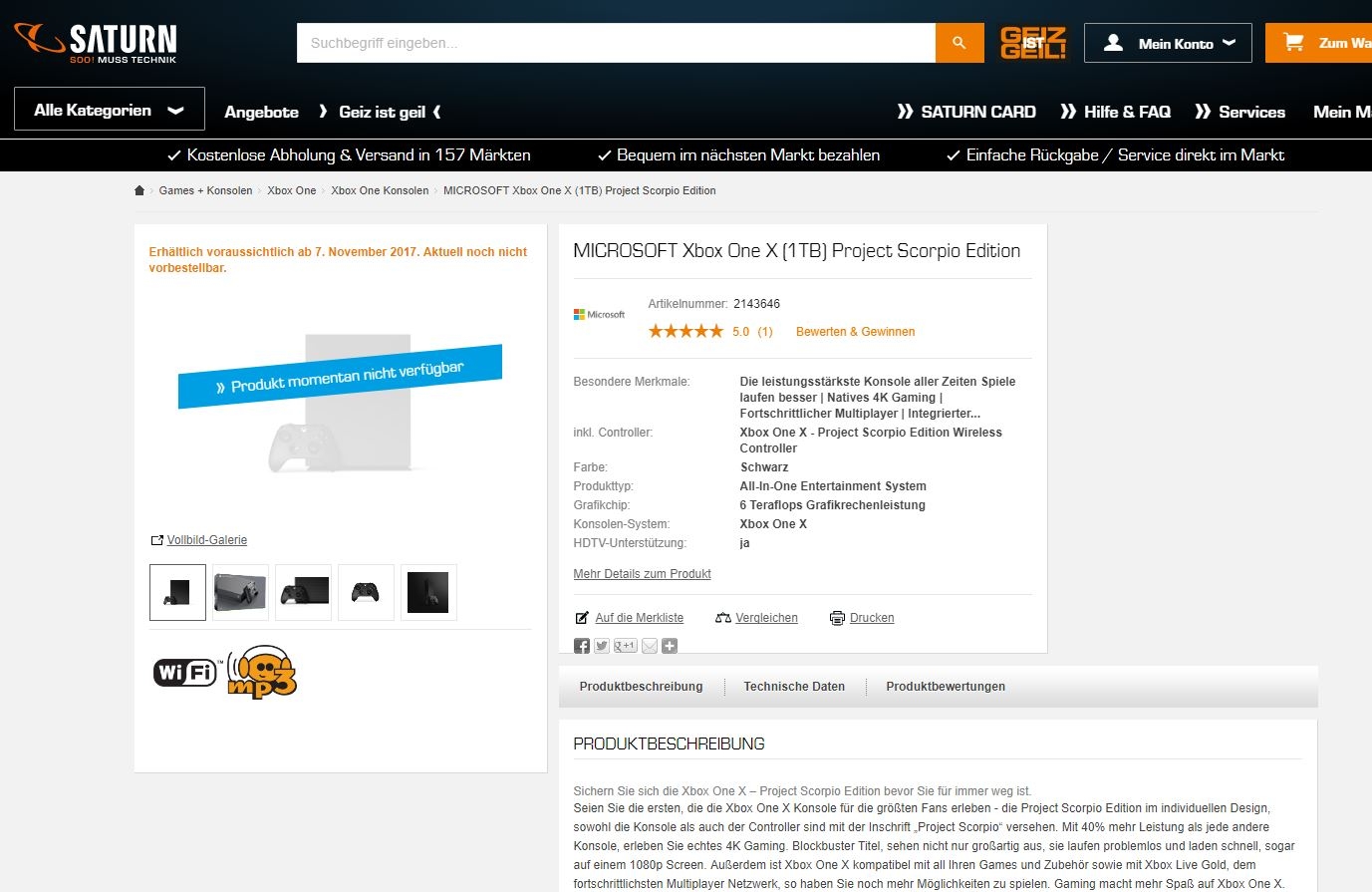This screenshot has width=1372, height=892.
Task: Click the Saturn logo
Action: (96, 43)
